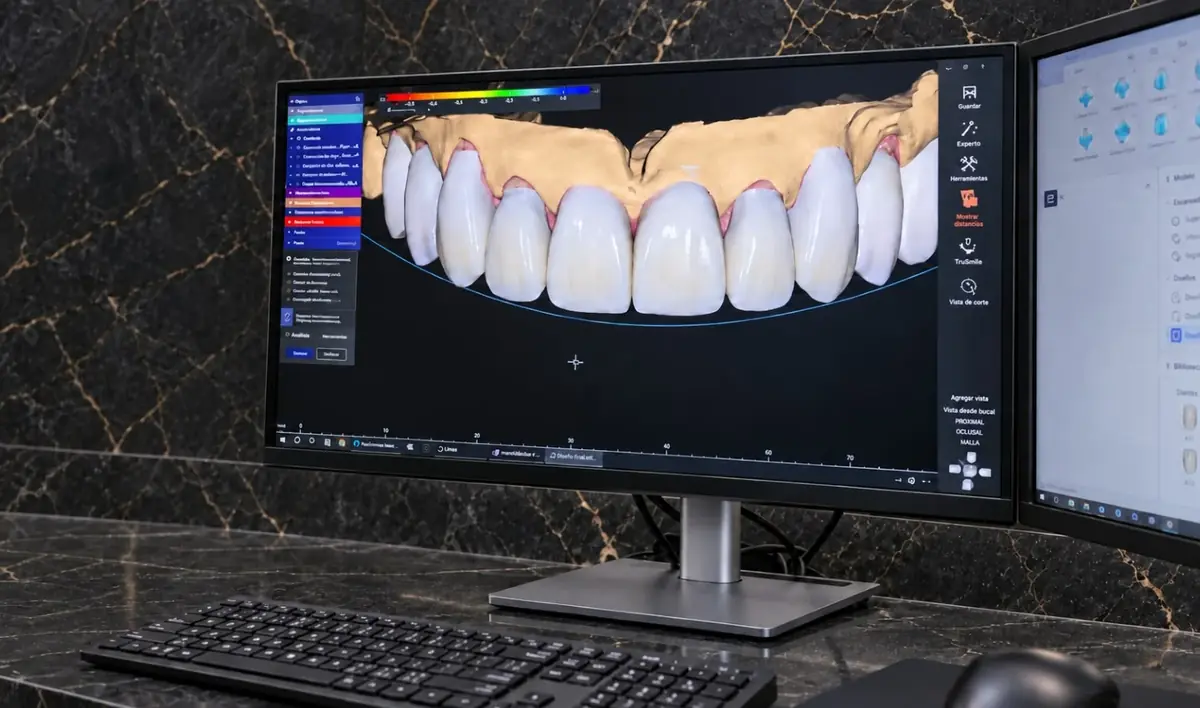Select the Diseño final taskbar window
This screenshot has height=708, width=1200.
click(573, 456)
